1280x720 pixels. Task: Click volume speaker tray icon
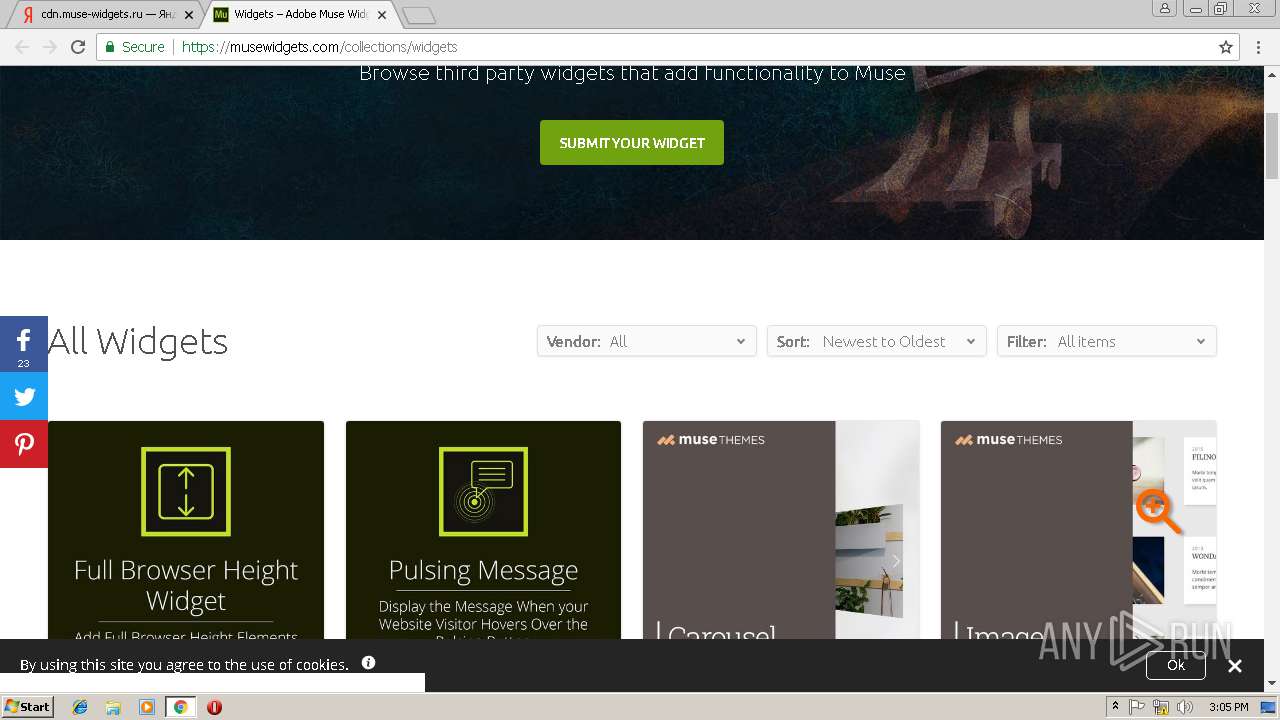[x=1185, y=707]
